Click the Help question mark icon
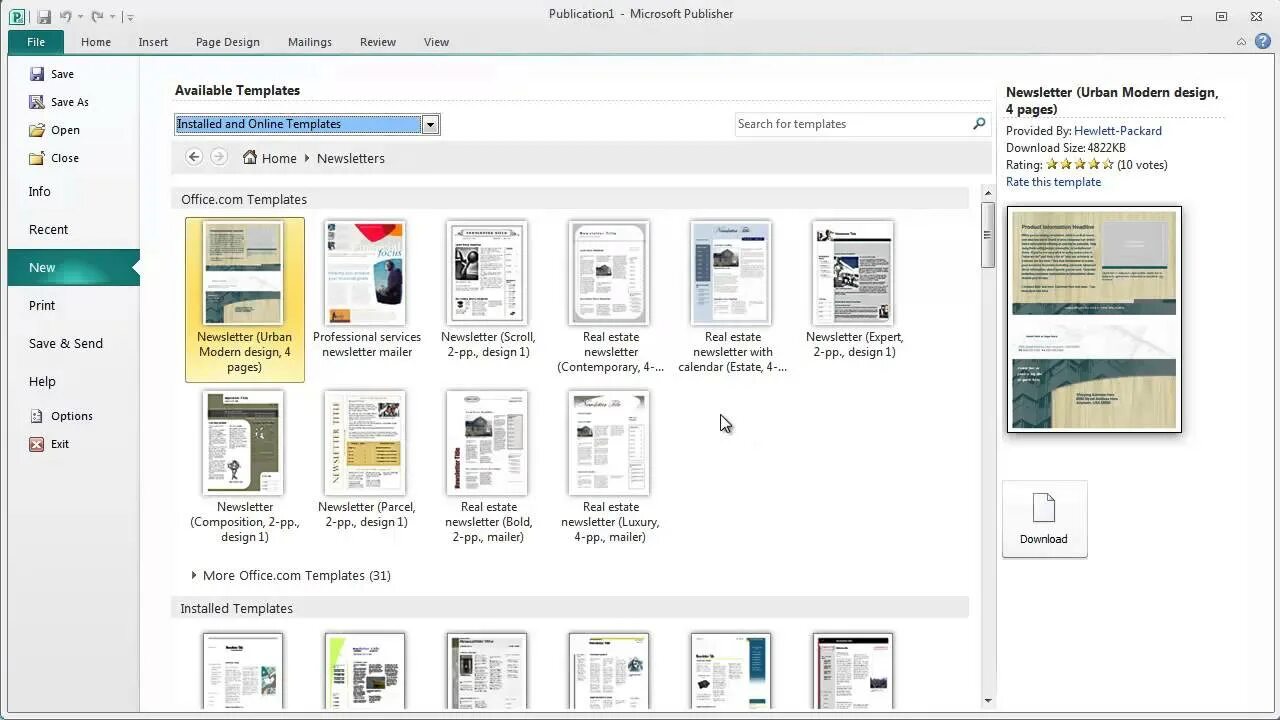The width and height of the screenshot is (1280, 720). [x=1263, y=42]
